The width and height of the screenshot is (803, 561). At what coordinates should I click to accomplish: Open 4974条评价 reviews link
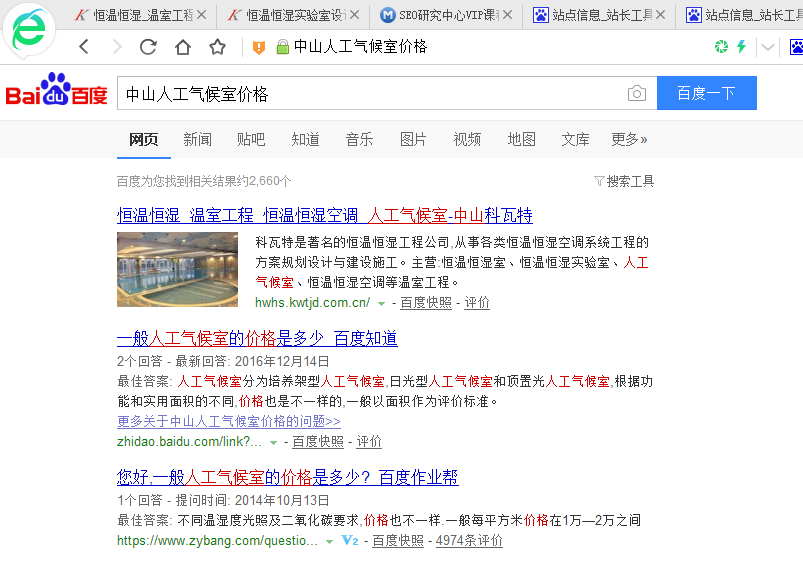point(469,541)
